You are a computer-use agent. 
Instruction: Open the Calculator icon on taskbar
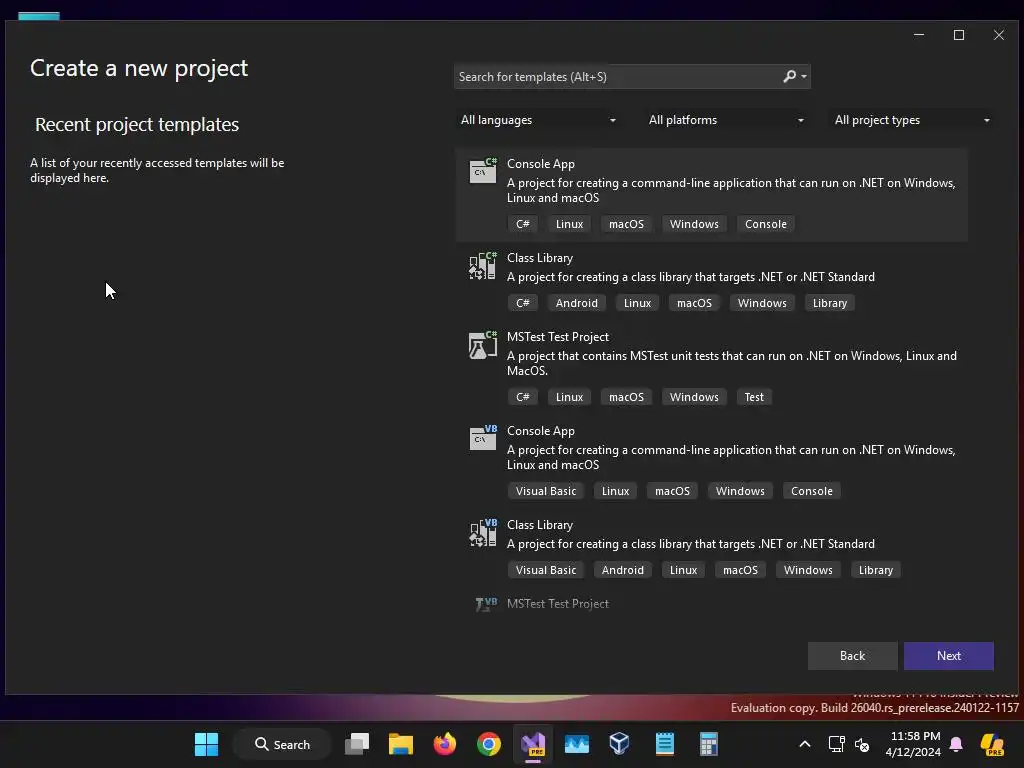point(709,744)
